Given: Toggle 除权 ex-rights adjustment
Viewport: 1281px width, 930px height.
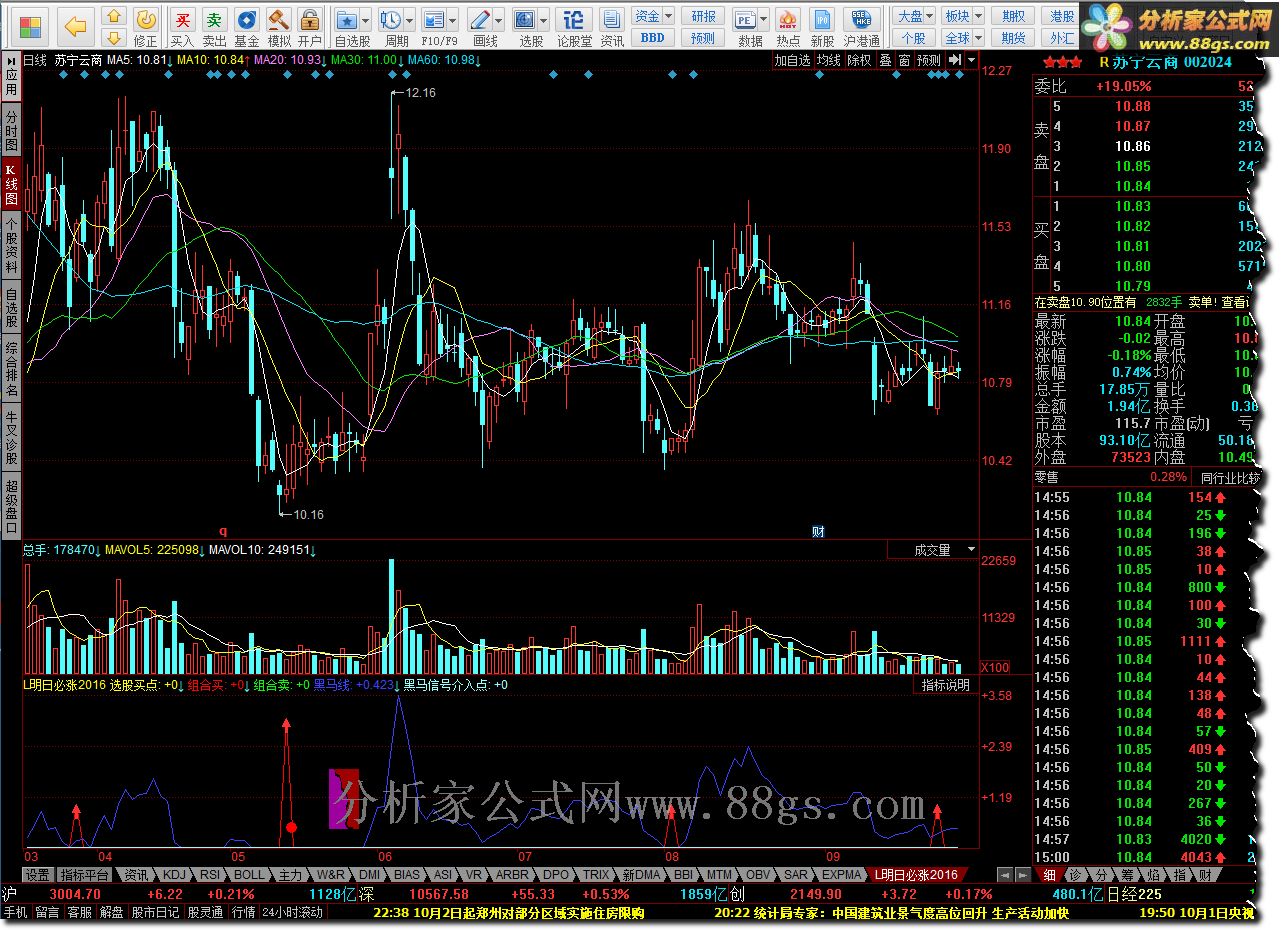Looking at the screenshot, I should pyautogui.click(x=859, y=60).
